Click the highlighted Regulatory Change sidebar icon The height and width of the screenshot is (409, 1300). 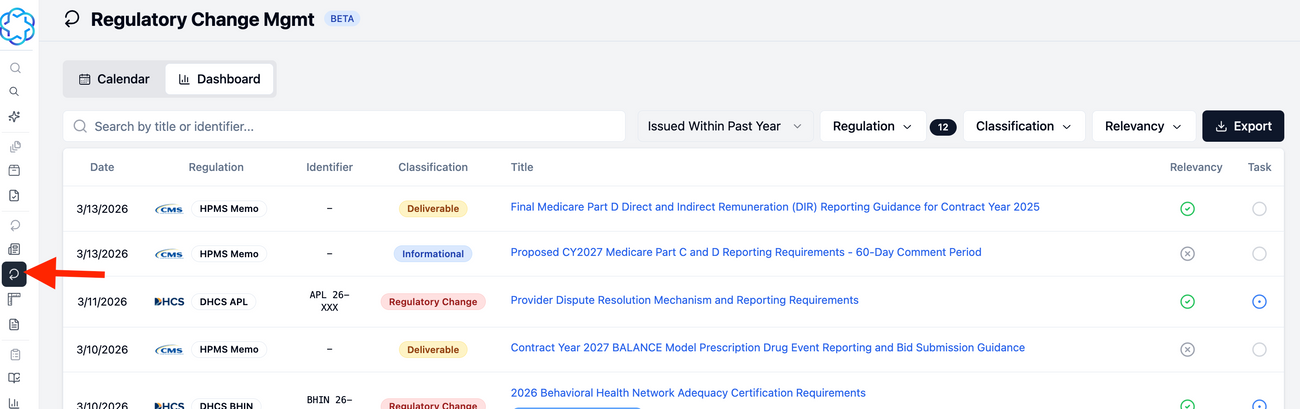click(x=15, y=274)
